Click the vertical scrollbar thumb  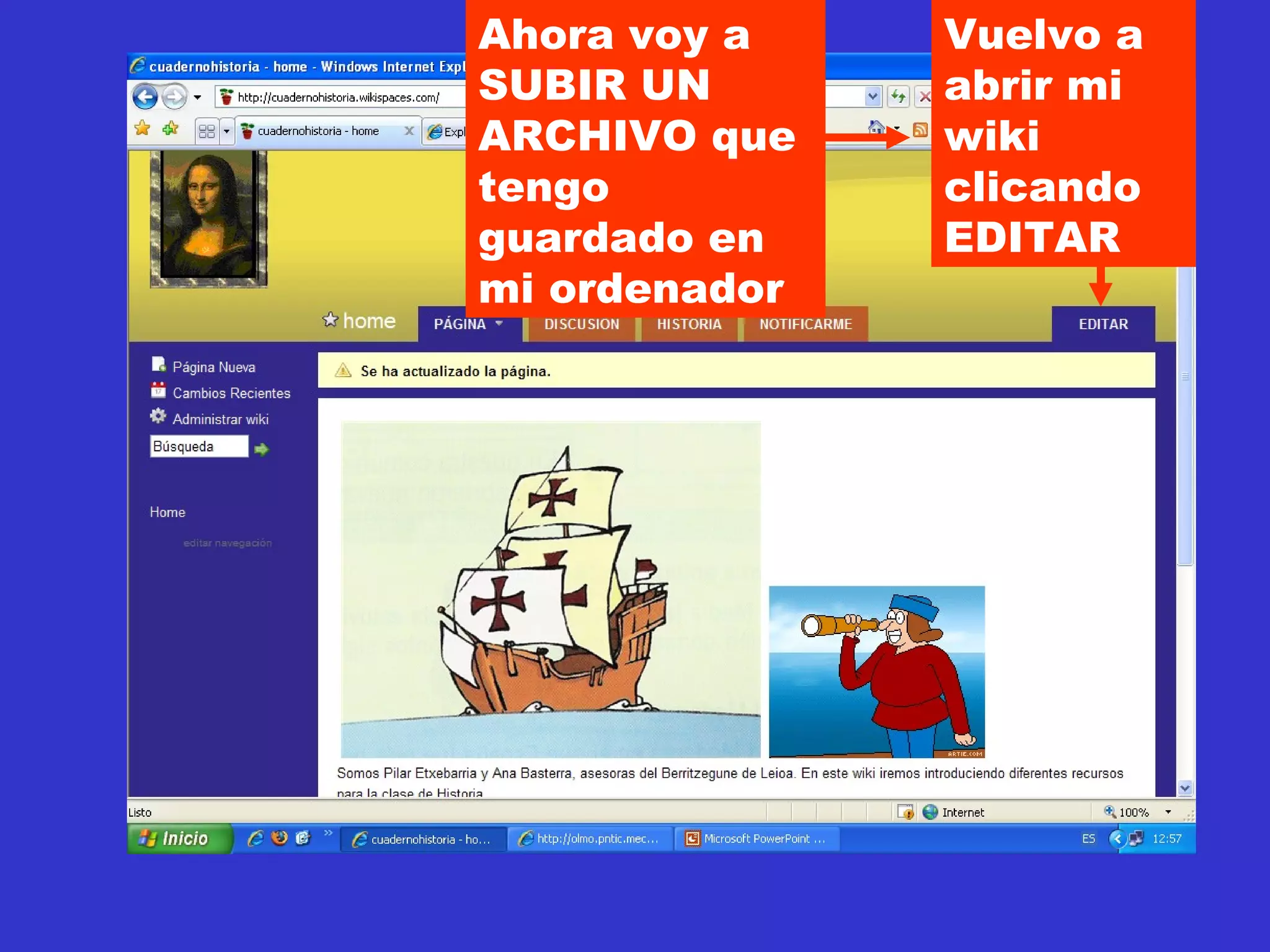click(x=1185, y=415)
